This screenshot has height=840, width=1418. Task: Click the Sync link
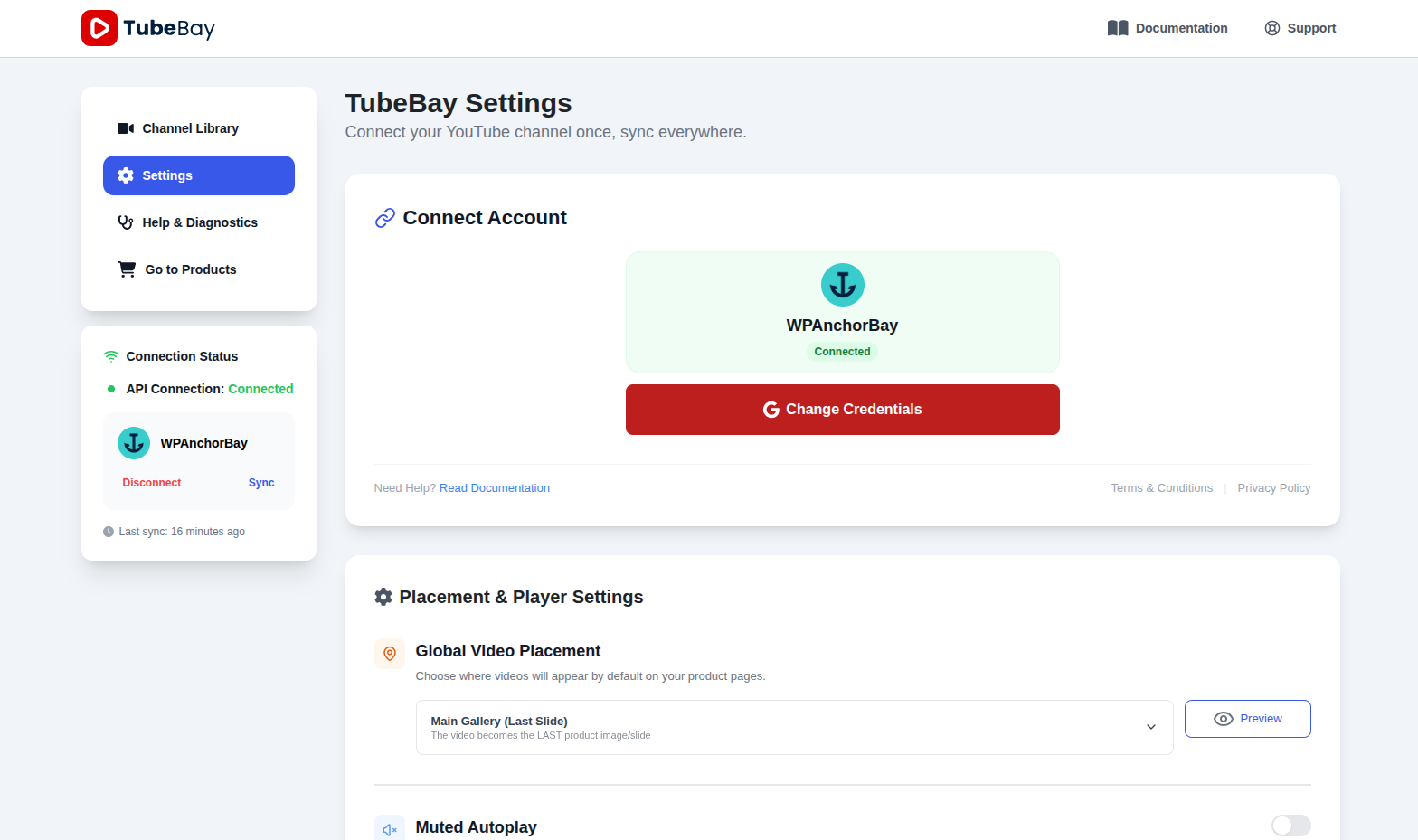click(x=261, y=483)
